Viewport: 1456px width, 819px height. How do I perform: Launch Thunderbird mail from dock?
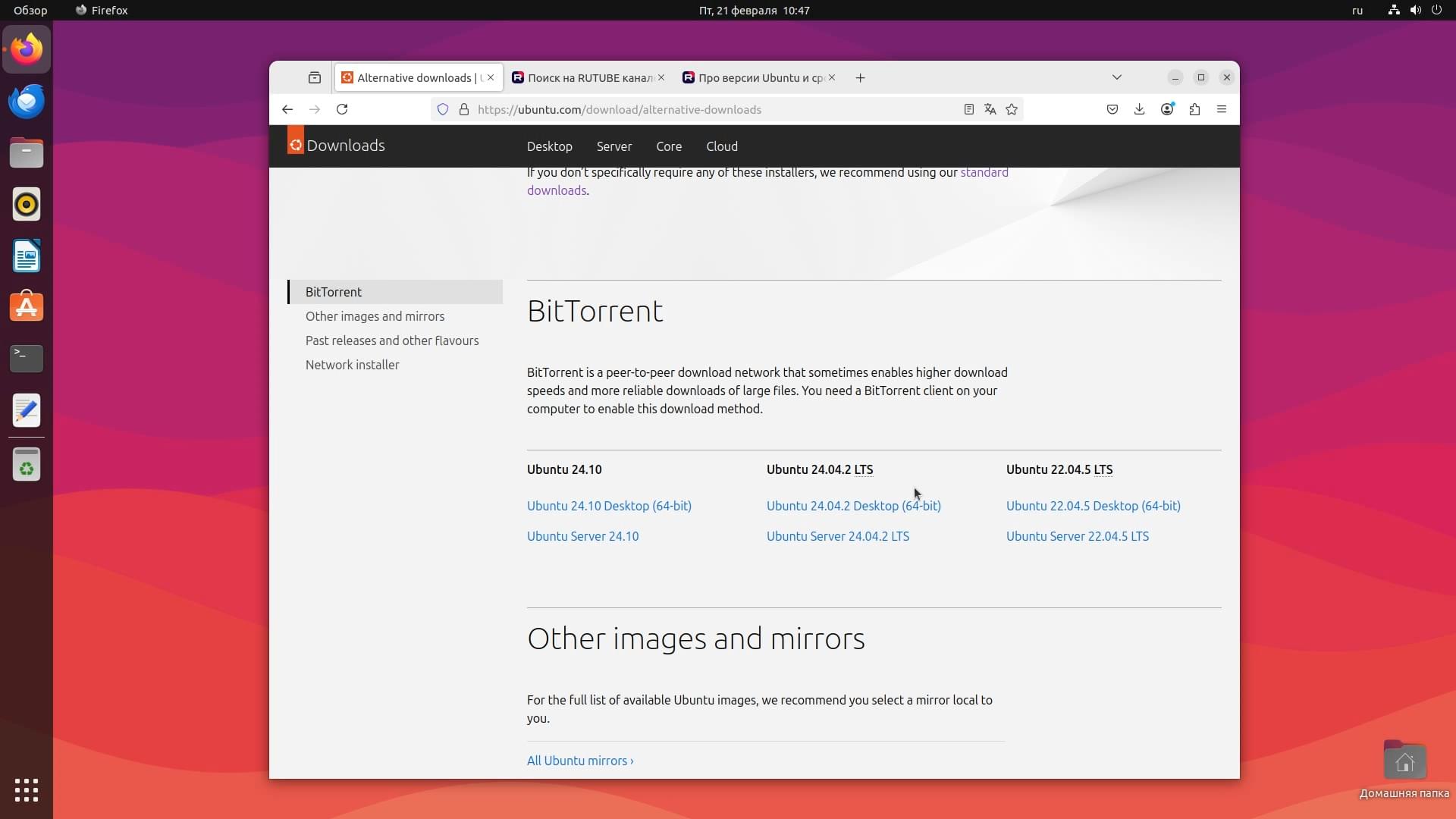point(27,101)
